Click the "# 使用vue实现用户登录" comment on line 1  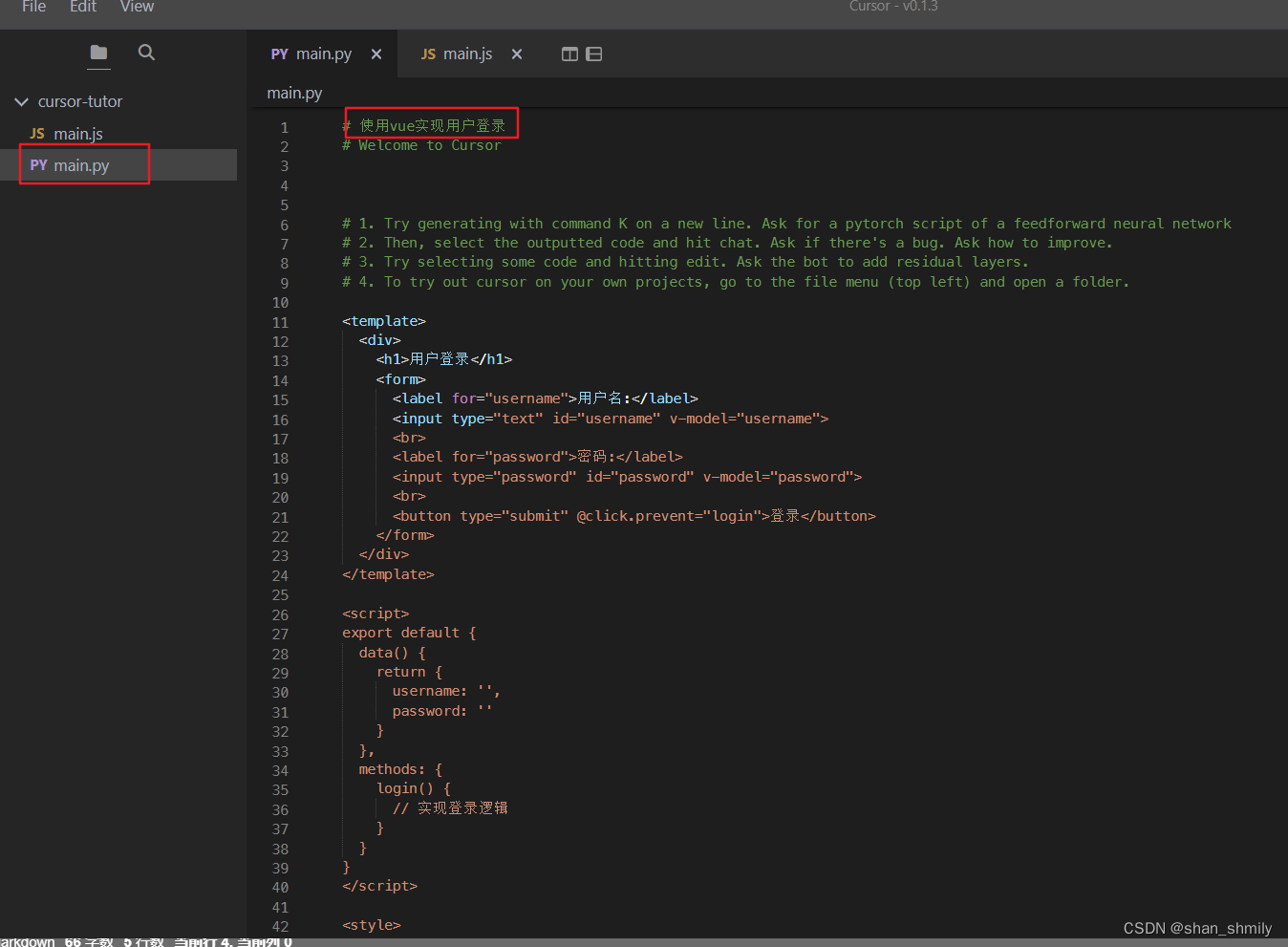pos(424,125)
